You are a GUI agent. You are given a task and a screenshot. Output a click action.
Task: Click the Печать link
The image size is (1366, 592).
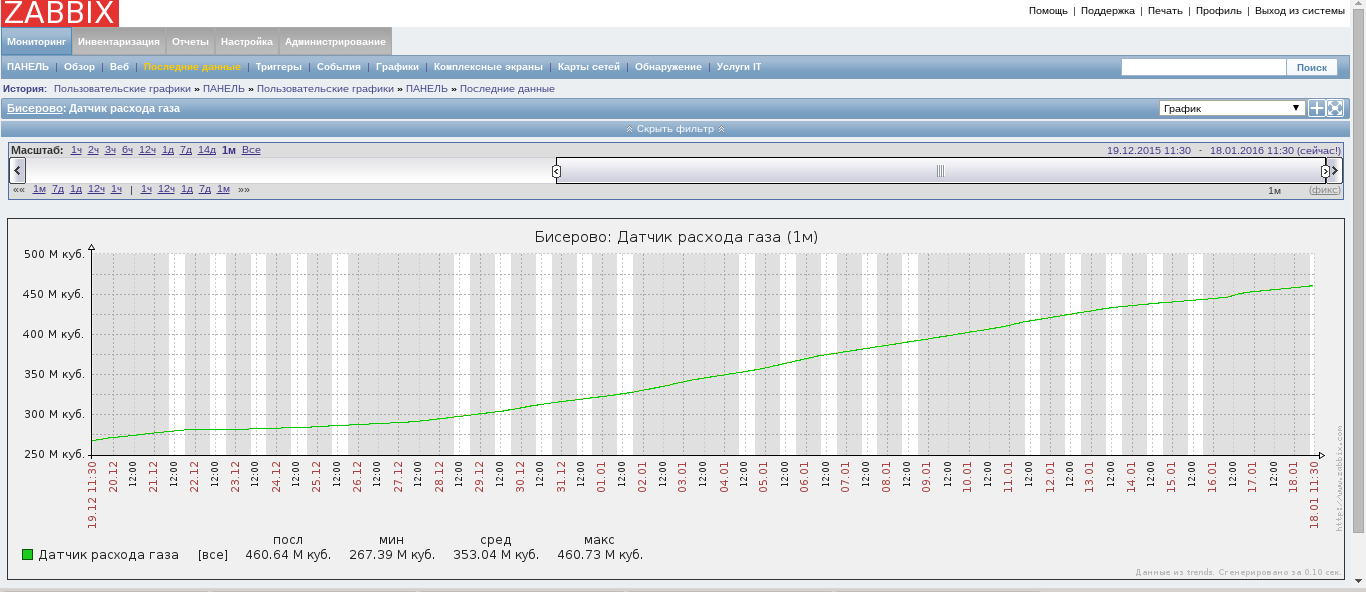tap(1165, 11)
